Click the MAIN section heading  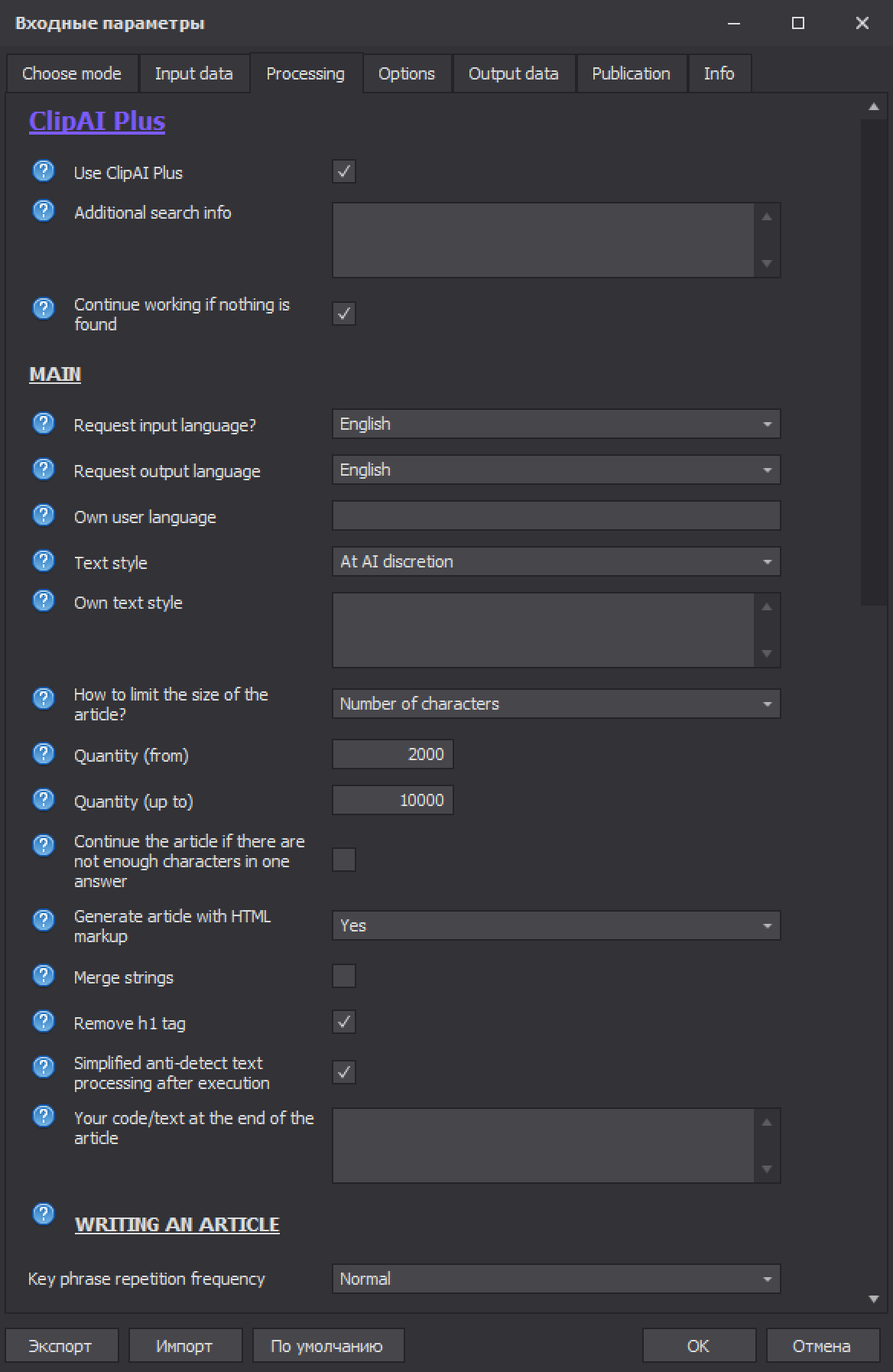point(55,374)
